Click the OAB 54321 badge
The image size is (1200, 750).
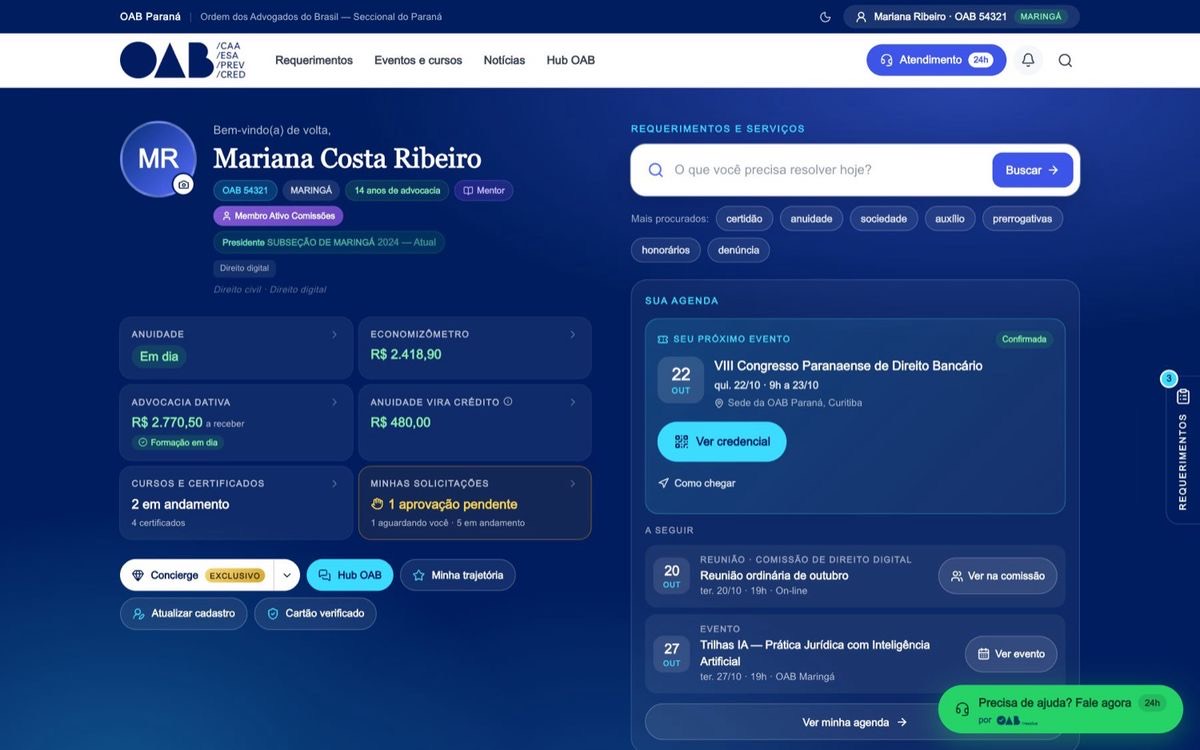point(245,190)
